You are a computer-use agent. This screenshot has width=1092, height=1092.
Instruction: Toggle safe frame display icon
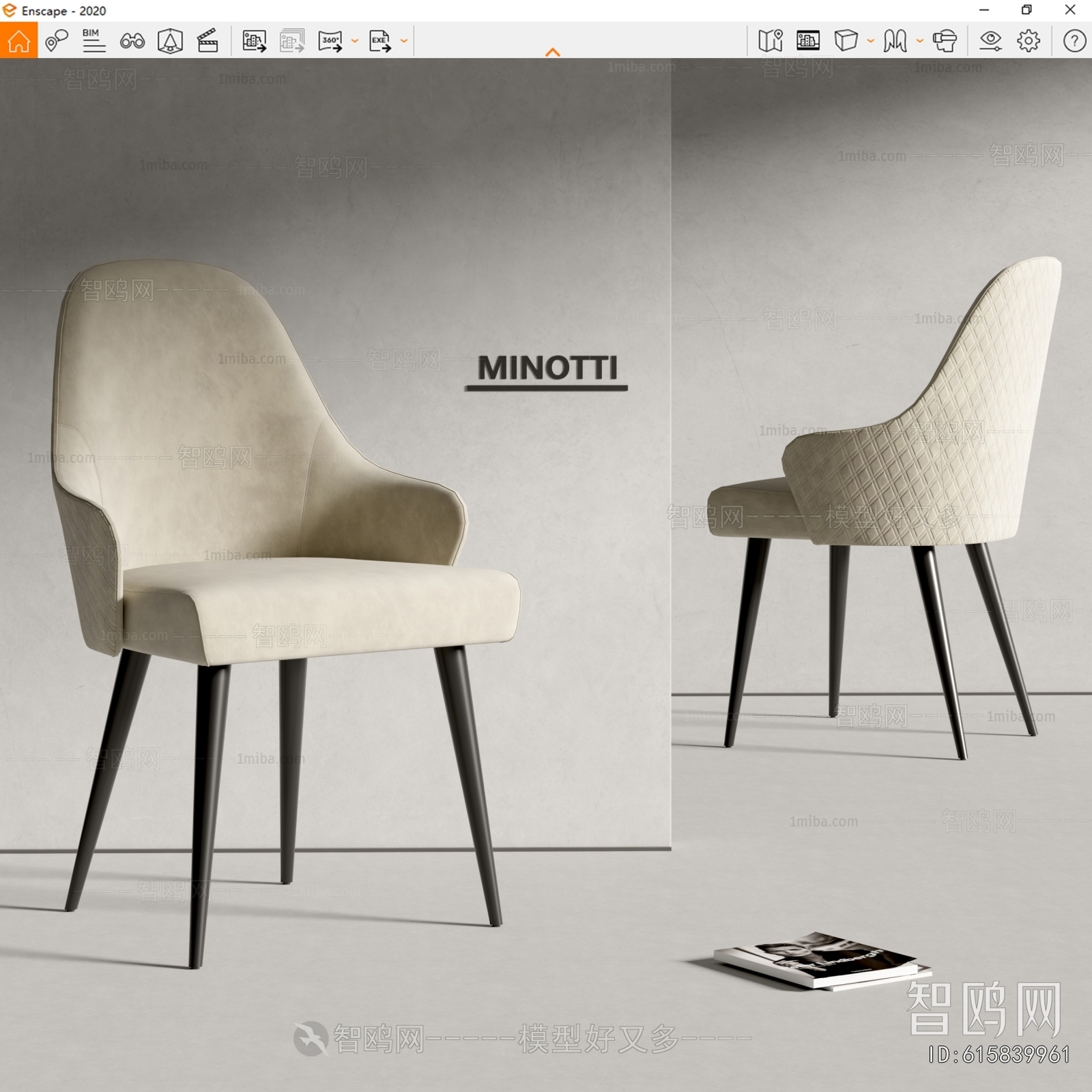[808, 41]
